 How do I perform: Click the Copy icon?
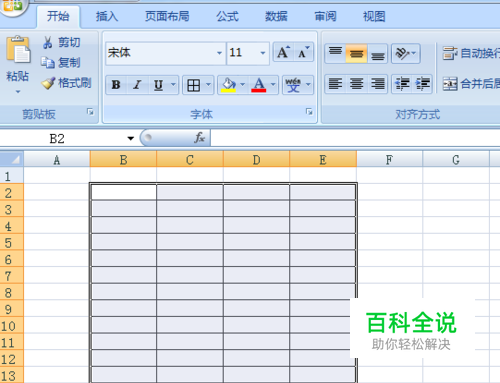click(48, 63)
